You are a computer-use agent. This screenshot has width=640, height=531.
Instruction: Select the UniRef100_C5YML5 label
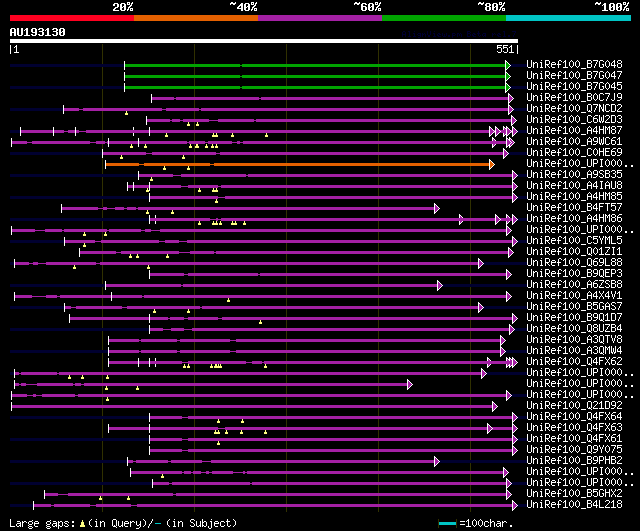pos(574,241)
